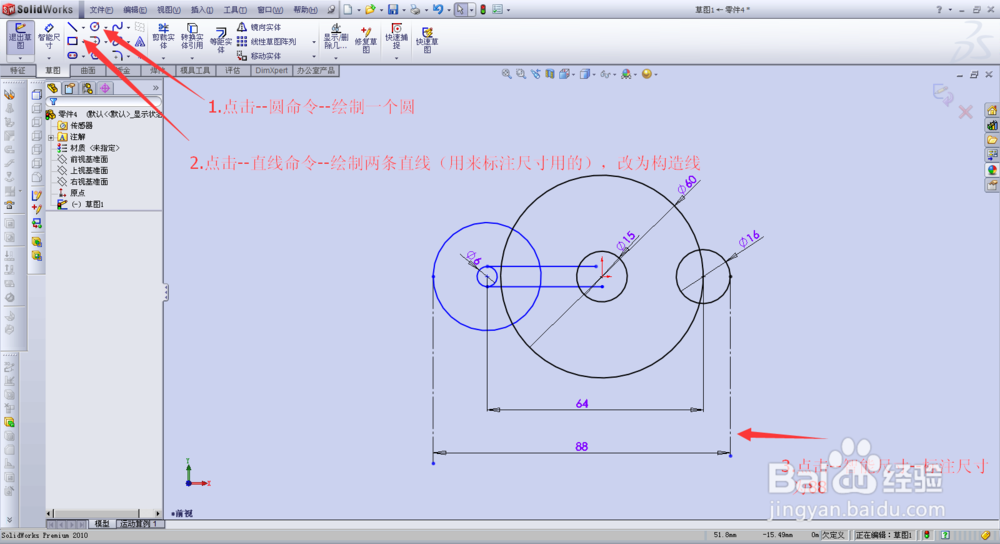Viewport: 1000px width, 544px height.
Task: Click the 88 dimension value in the sketch
Action: [581, 446]
